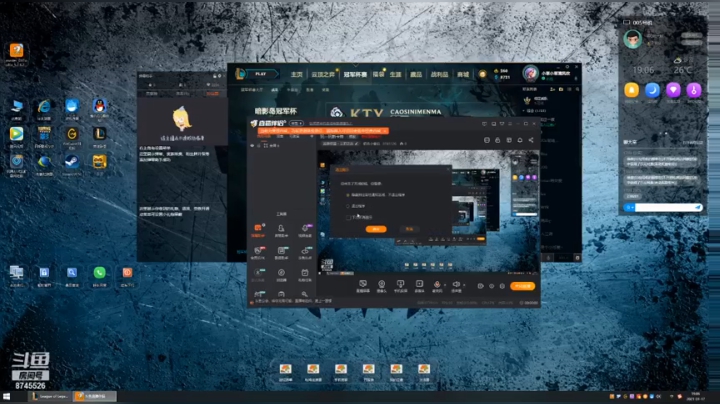Click the purple diamond widget icon

(x=673, y=90)
